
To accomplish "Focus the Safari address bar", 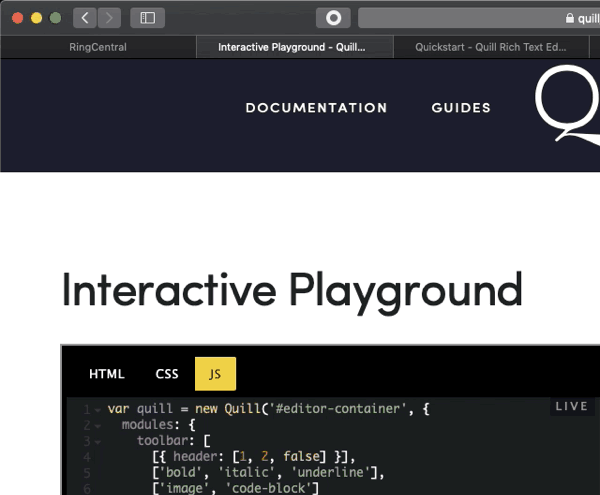I will coord(479,18).
